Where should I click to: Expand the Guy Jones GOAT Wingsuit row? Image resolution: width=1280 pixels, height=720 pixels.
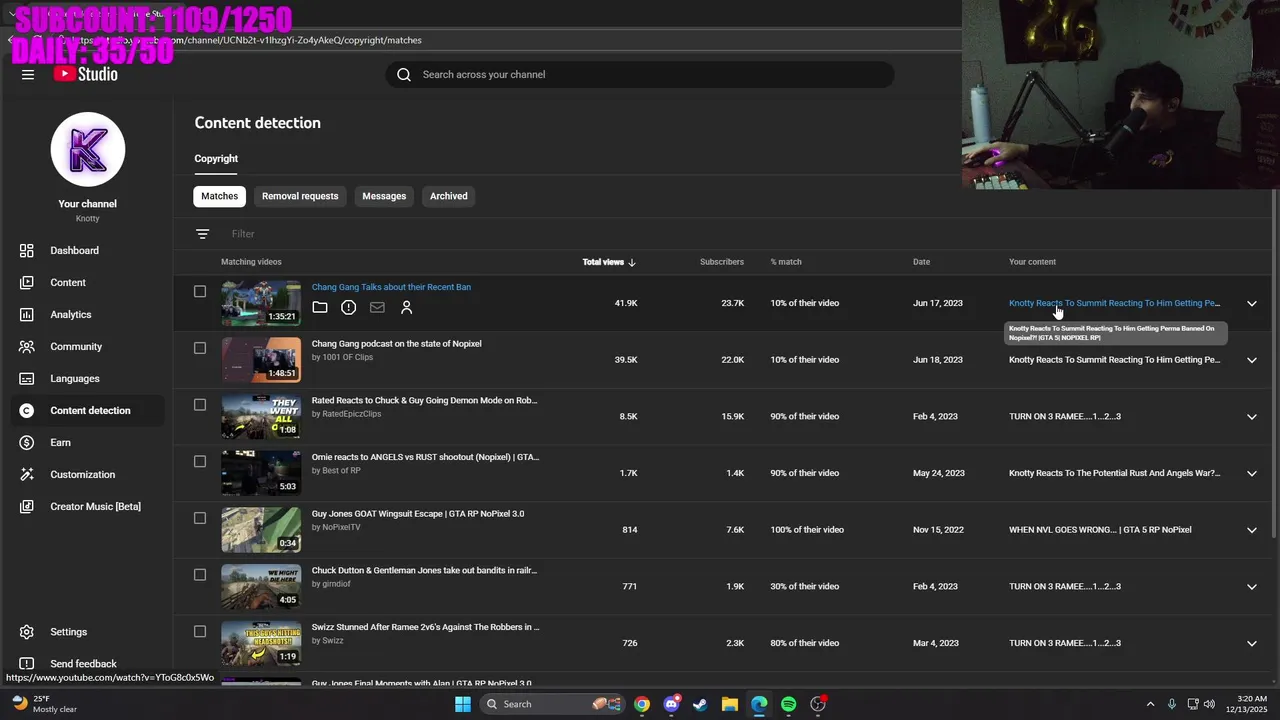pos(1251,530)
